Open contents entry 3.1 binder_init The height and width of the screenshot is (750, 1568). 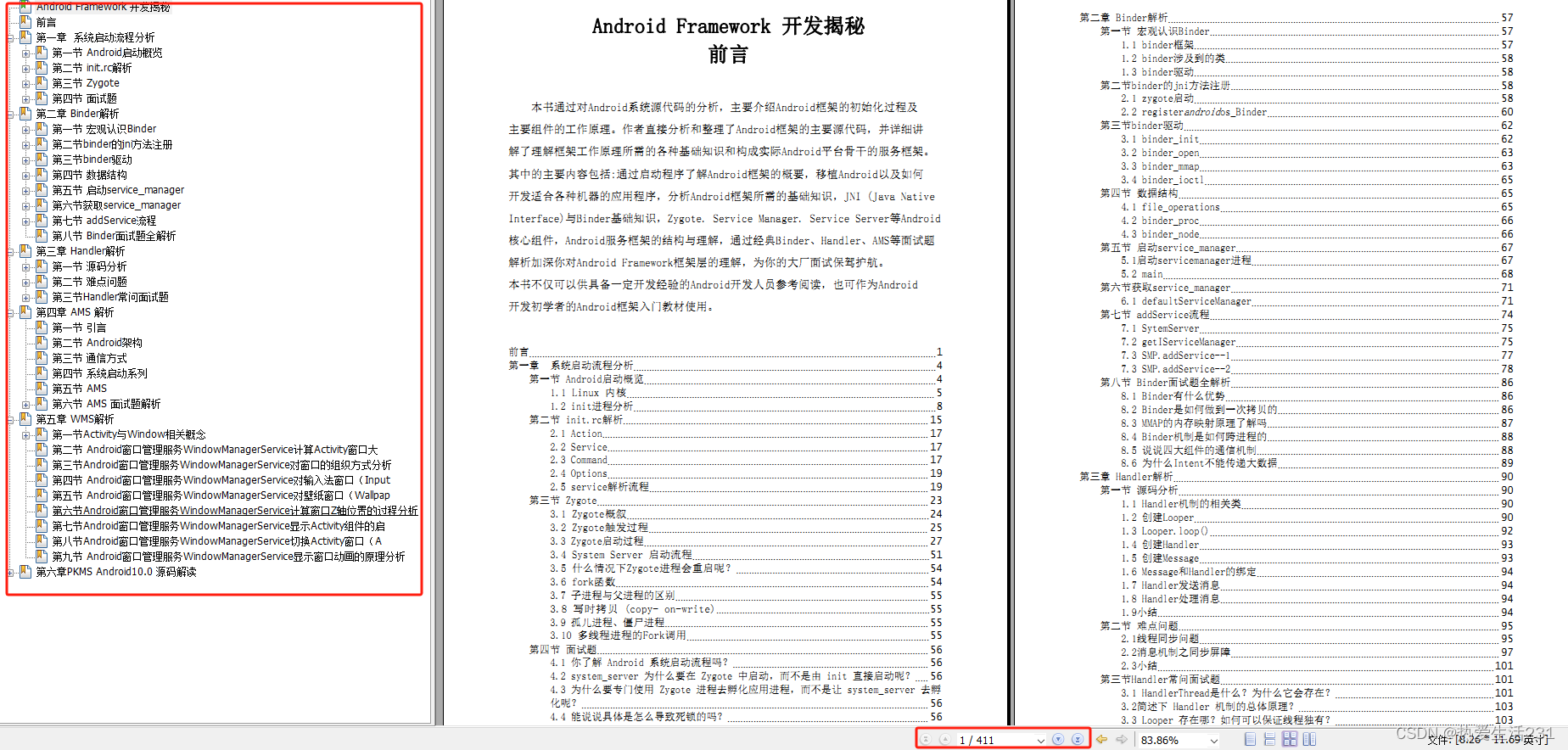tap(1160, 139)
